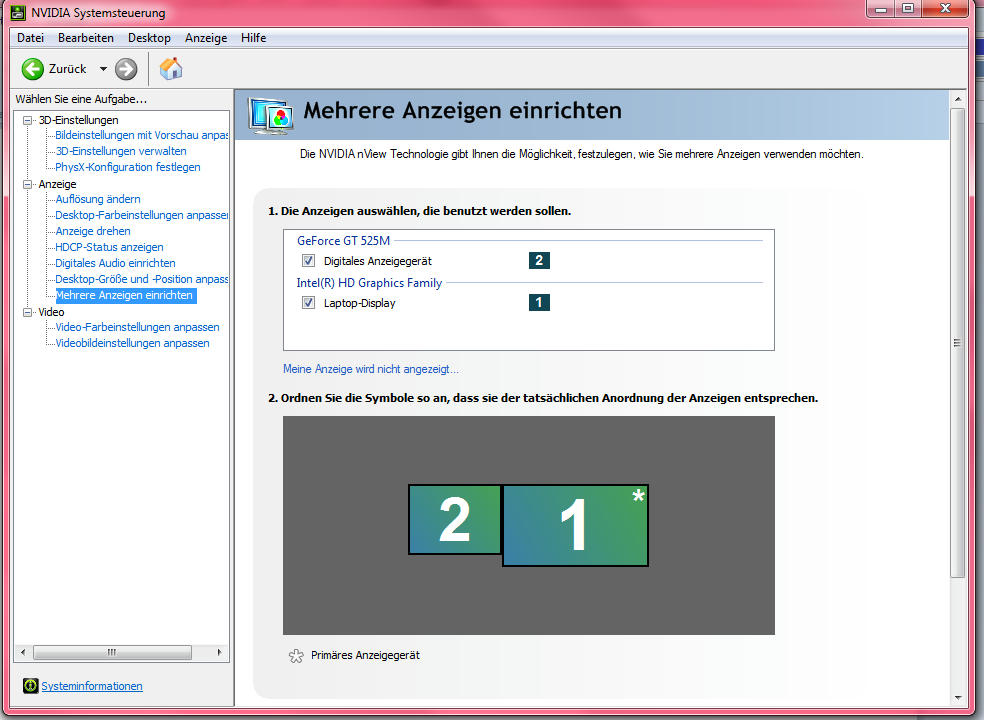Open the Systeminformationen link
The height and width of the screenshot is (720, 984).
[92, 686]
